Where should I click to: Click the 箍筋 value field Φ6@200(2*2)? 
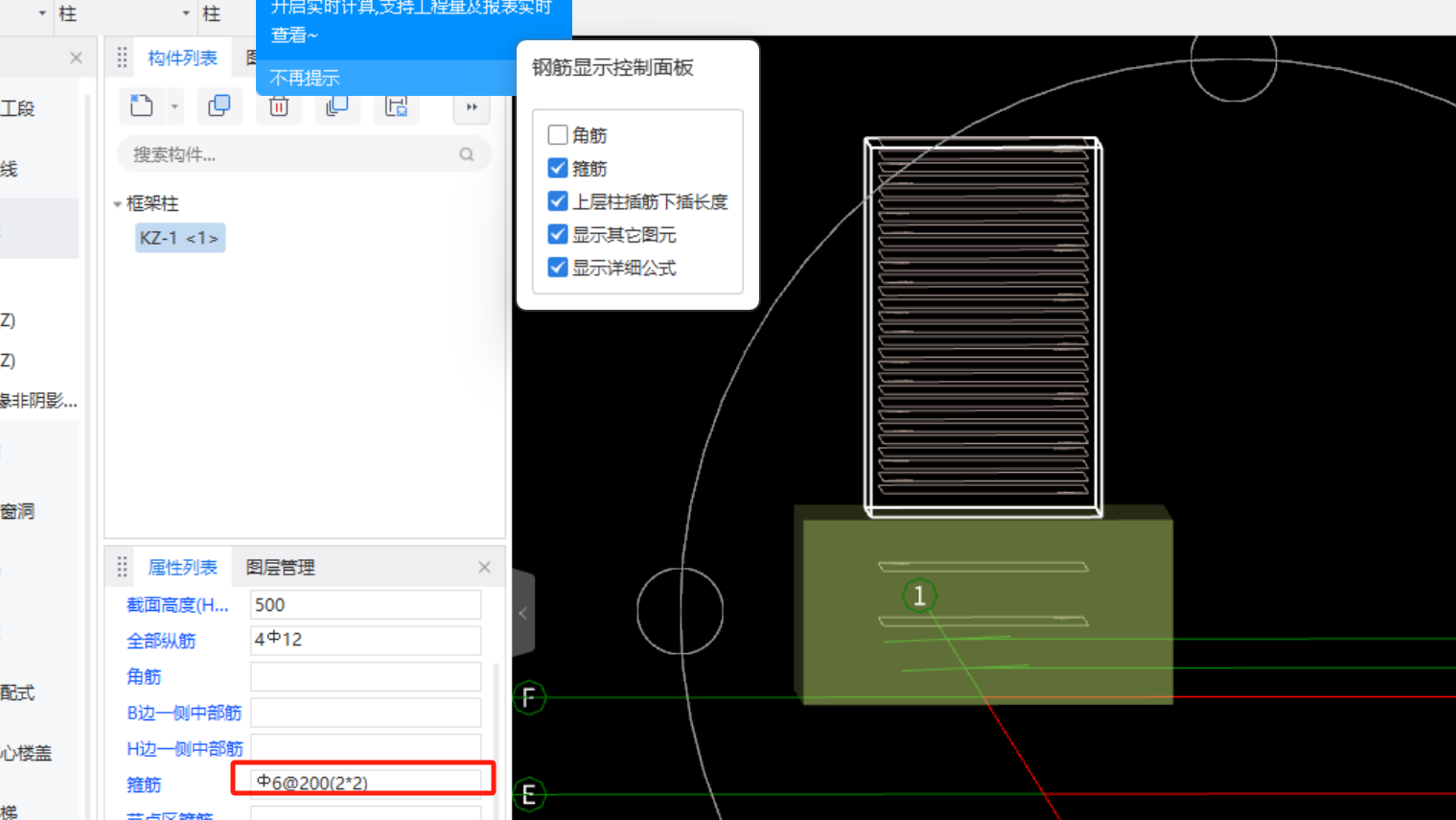[x=365, y=783]
